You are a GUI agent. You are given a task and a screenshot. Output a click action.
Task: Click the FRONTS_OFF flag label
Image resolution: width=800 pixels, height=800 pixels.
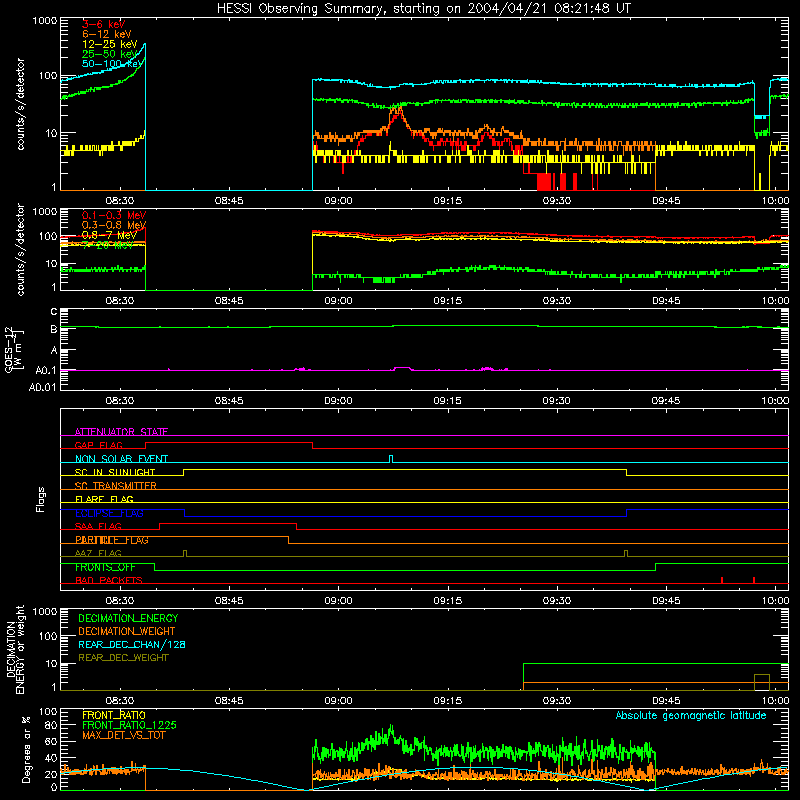(105, 567)
